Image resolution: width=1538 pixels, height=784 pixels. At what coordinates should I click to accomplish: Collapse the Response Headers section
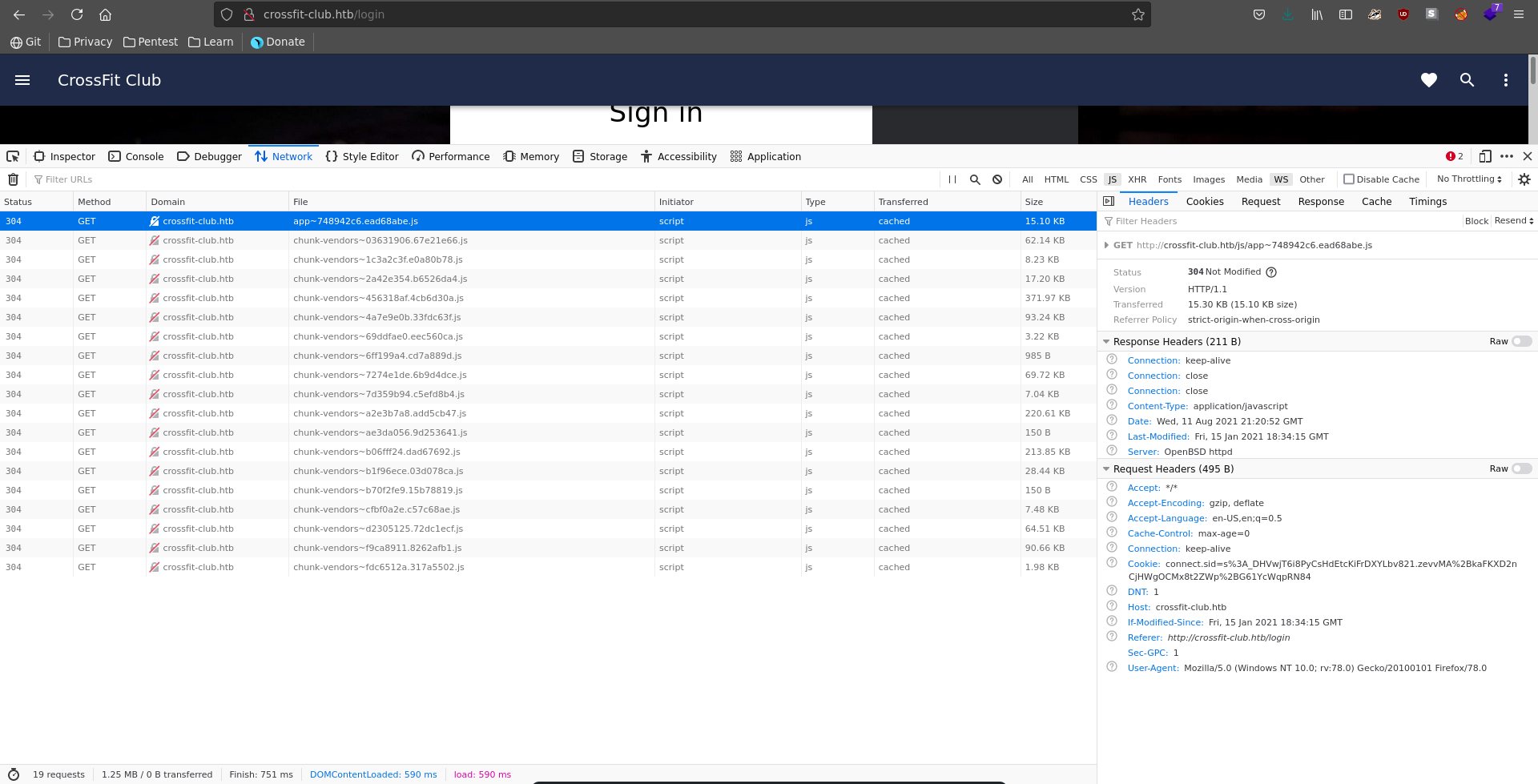point(1106,342)
